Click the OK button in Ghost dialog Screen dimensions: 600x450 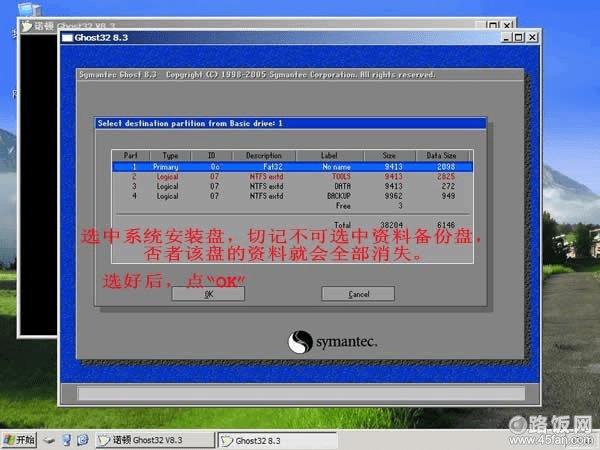click(208, 294)
